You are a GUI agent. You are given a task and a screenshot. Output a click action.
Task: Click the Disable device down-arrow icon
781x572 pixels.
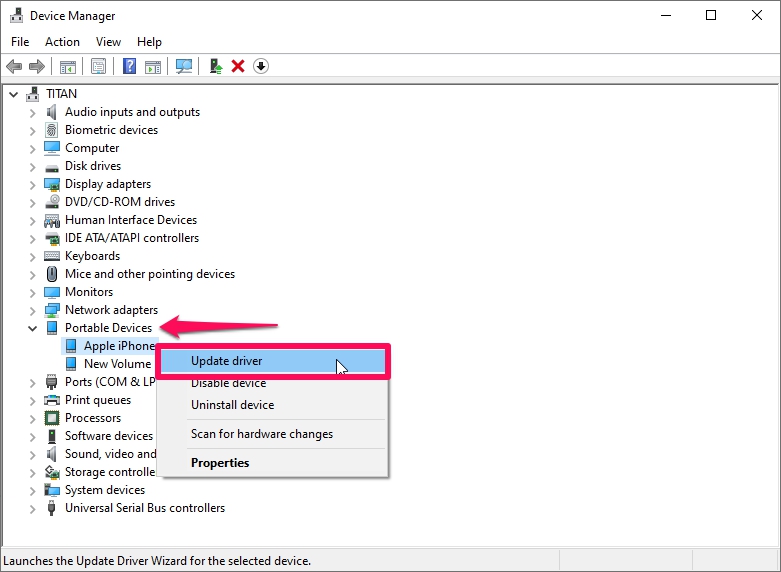pyautogui.click(x=261, y=66)
